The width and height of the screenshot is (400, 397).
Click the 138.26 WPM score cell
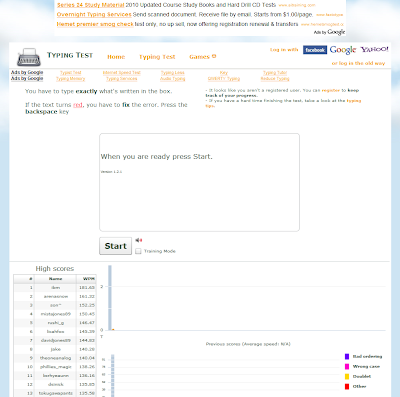coord(87,367)
